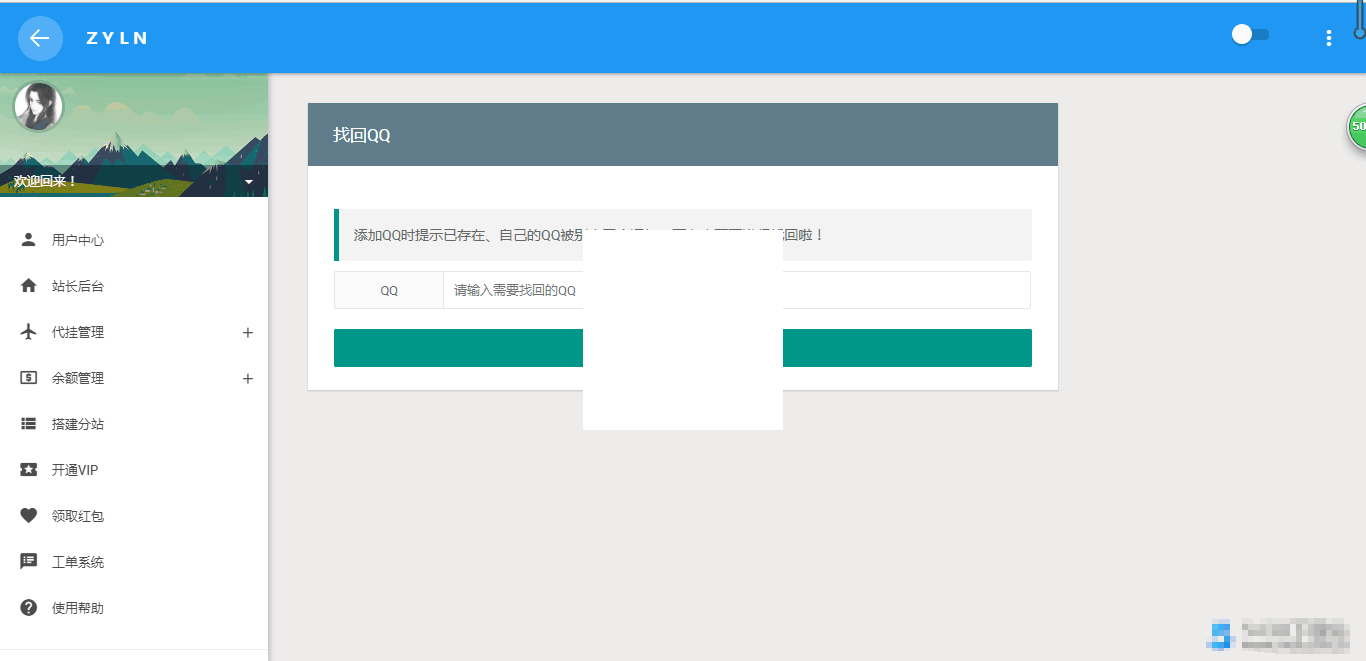Open the three-dot more options menu
The height and width of the screenshot is (661, 1366).
[1328, 38]
